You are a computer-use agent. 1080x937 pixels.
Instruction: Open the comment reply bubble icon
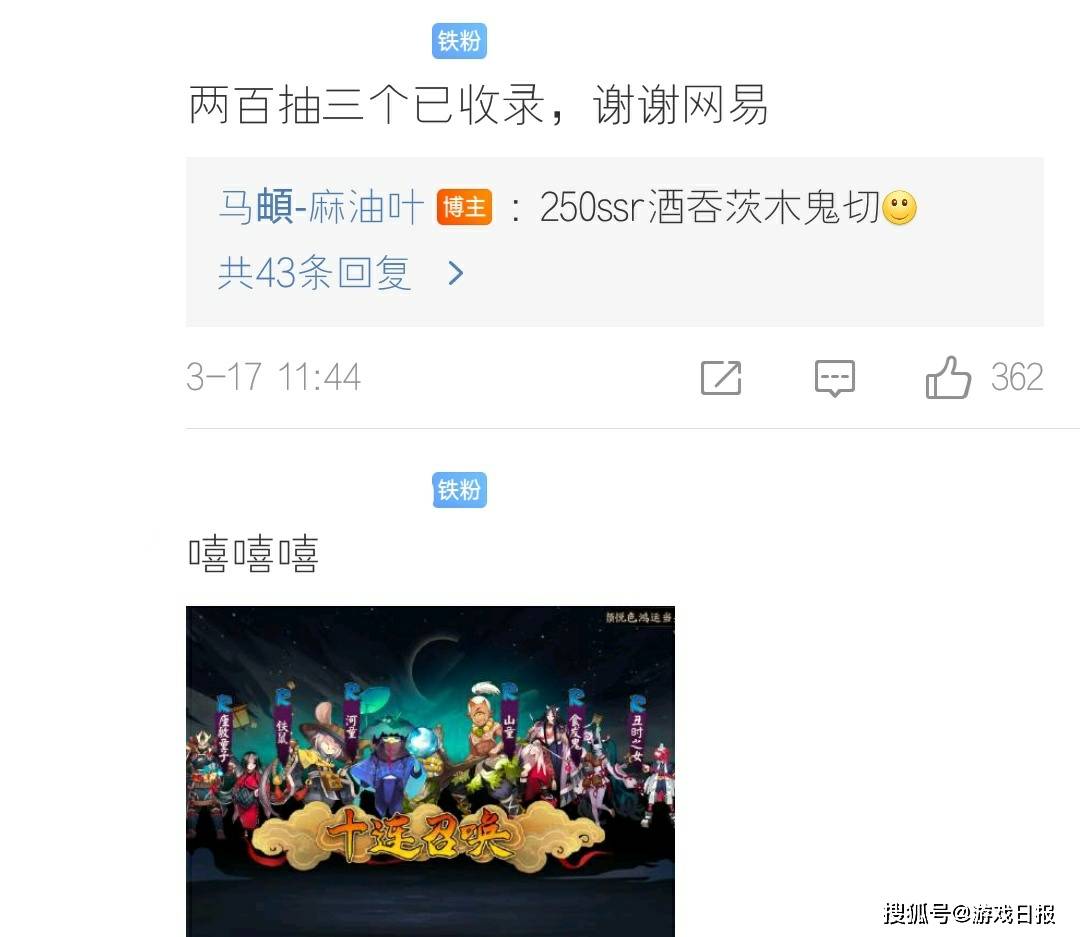point(835,378)
